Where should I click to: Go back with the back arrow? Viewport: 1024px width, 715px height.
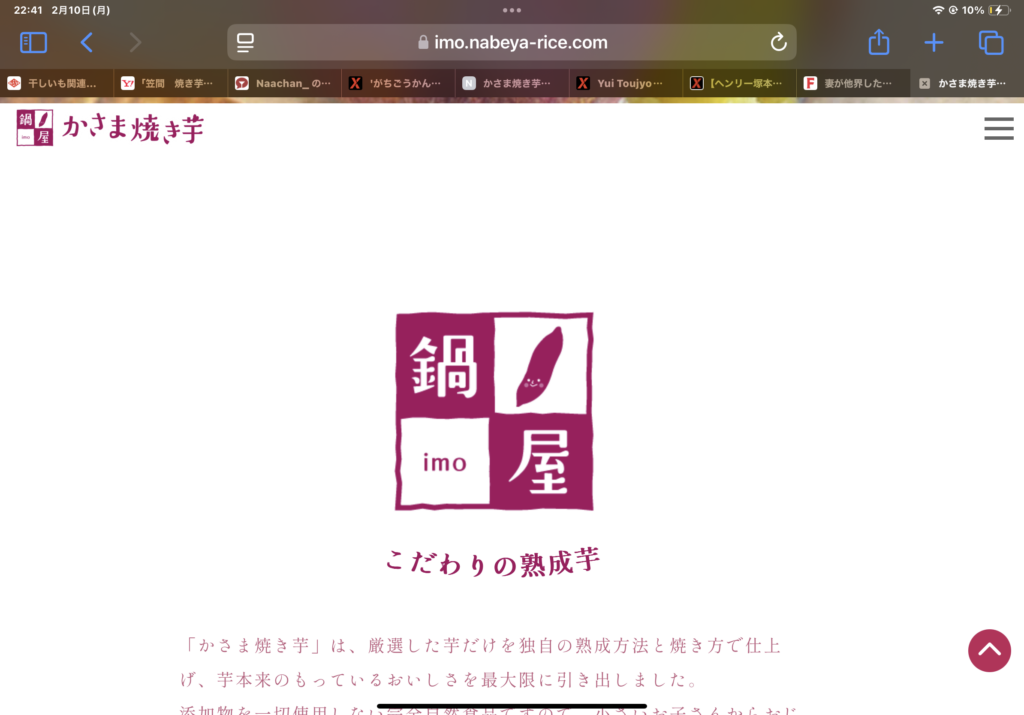(x=87, y=43)
